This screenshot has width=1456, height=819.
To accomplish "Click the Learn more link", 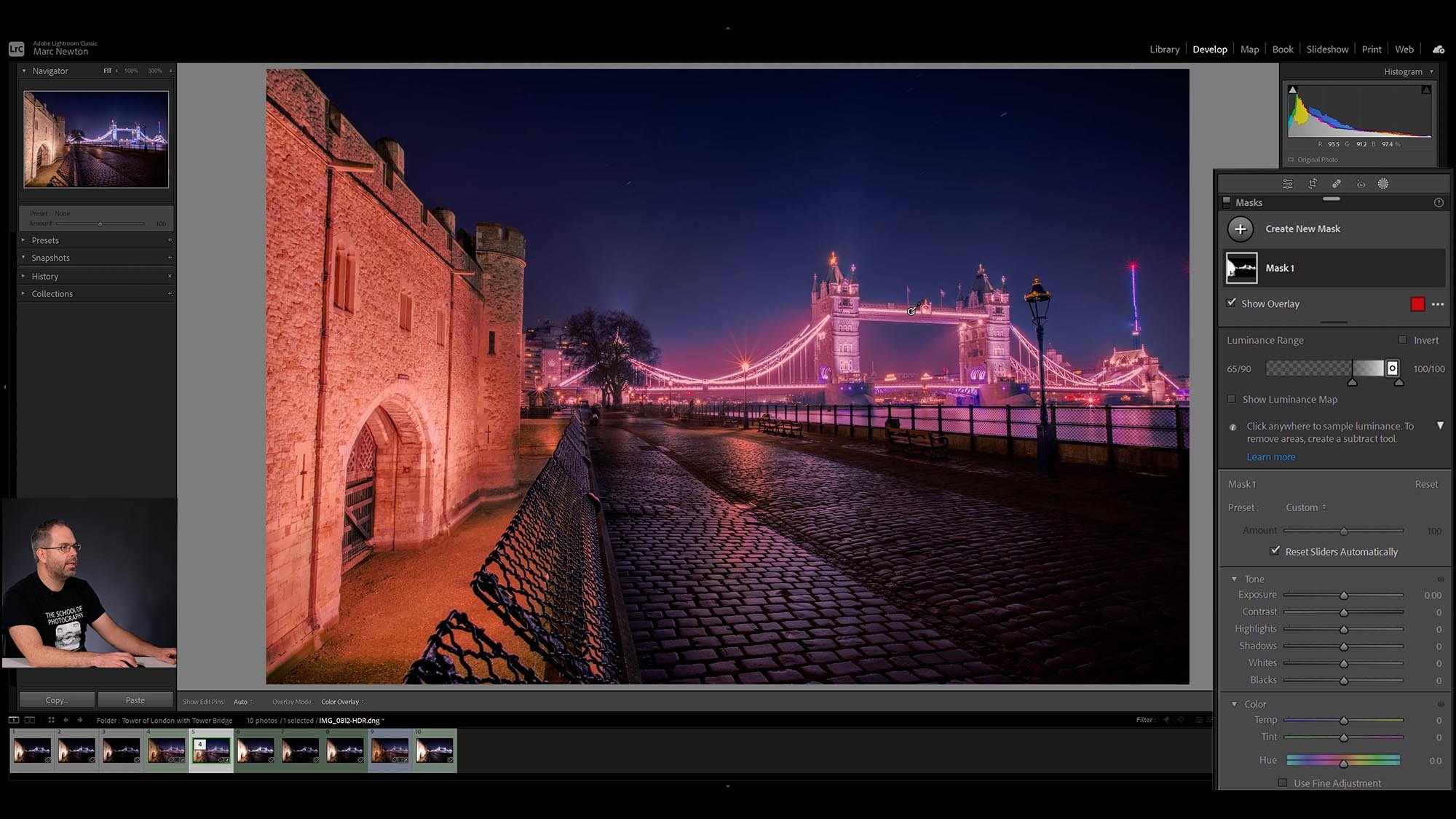I will [x=1270, y=456].
